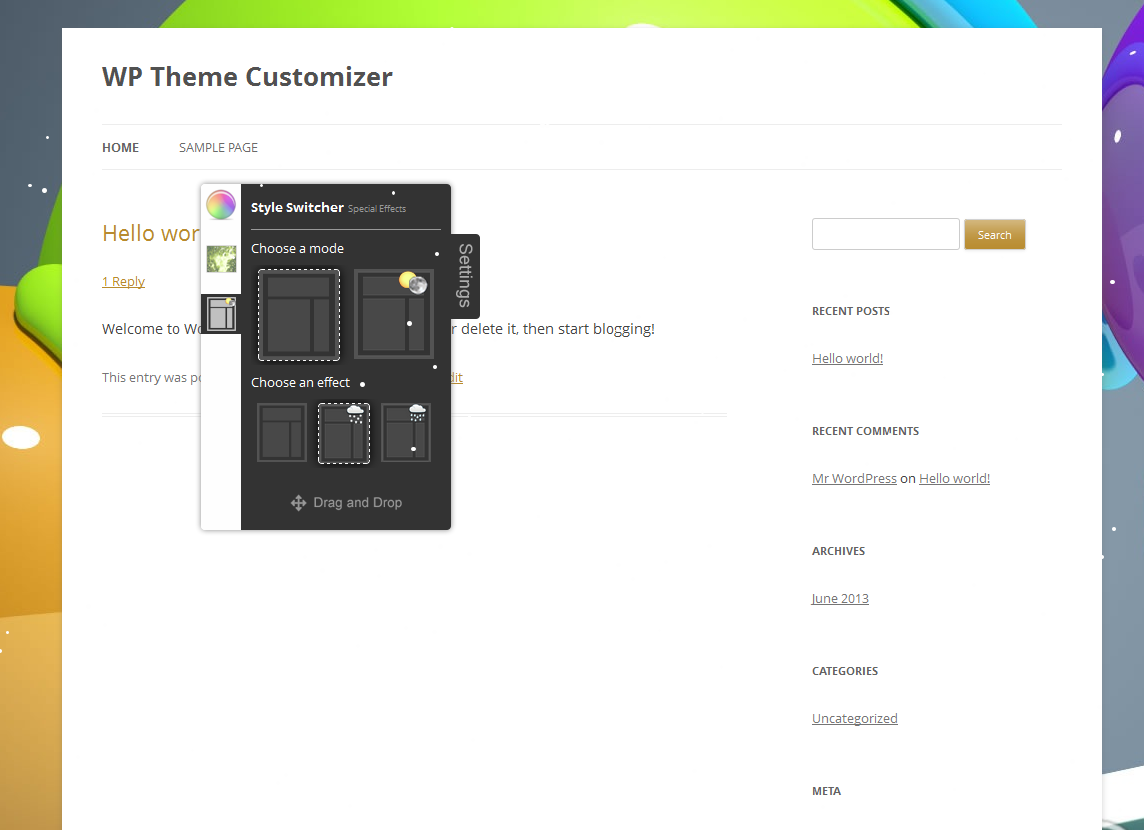Viewport: 1144px width, 830px height.
Task: Open Hello world! in Recent Comments
Action: click(x=954, y=478)
